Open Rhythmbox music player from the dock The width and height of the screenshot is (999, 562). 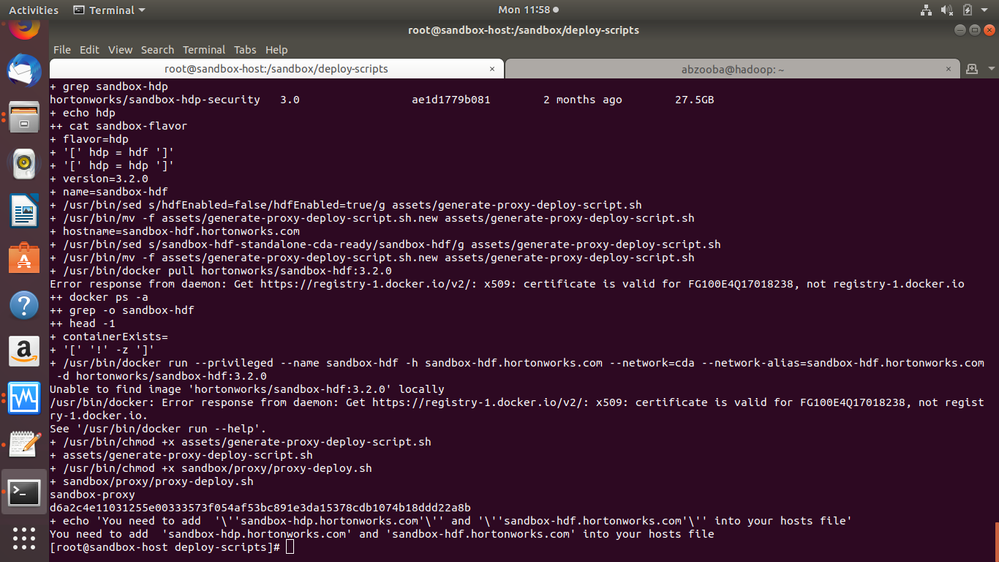coord(24,164)
